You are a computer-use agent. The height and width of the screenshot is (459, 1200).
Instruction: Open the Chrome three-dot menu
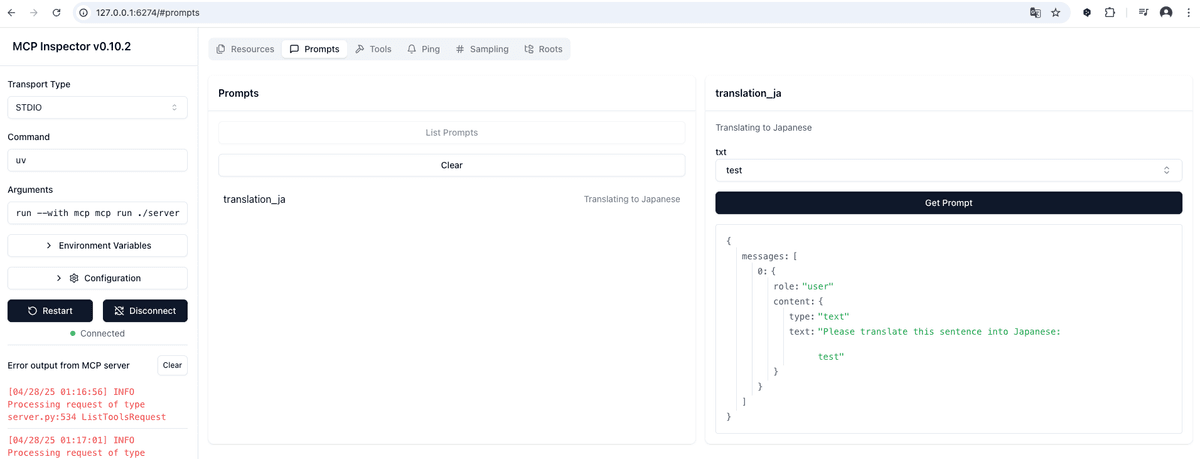point(1188,13)
